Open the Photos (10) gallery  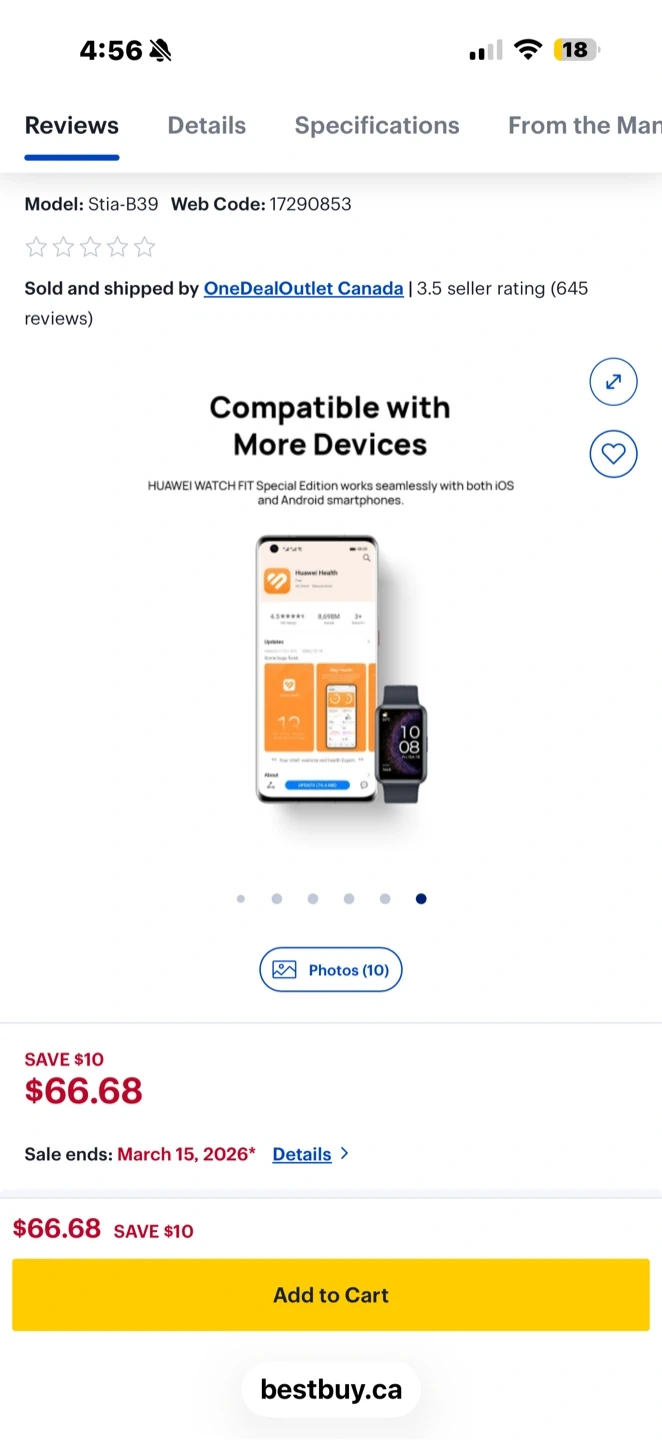(331, 970)
